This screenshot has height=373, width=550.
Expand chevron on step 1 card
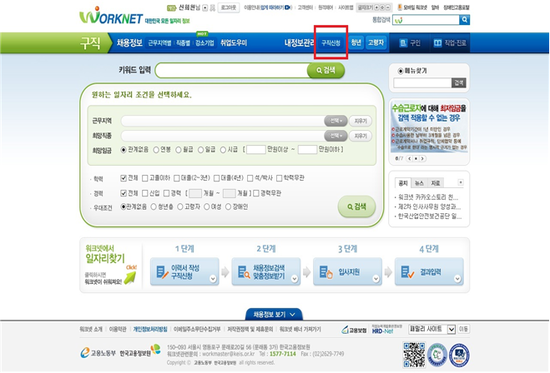(x=213, y=279)
